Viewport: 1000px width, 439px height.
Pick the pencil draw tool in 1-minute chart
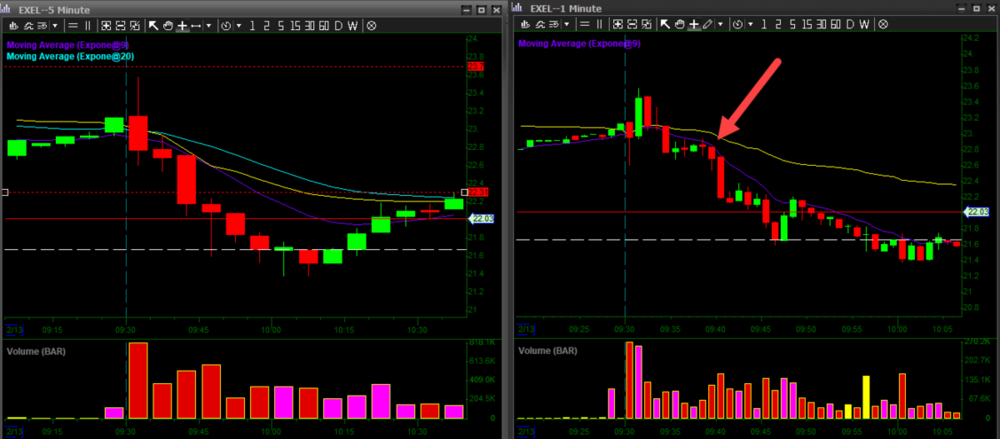[x=708, y=25]
